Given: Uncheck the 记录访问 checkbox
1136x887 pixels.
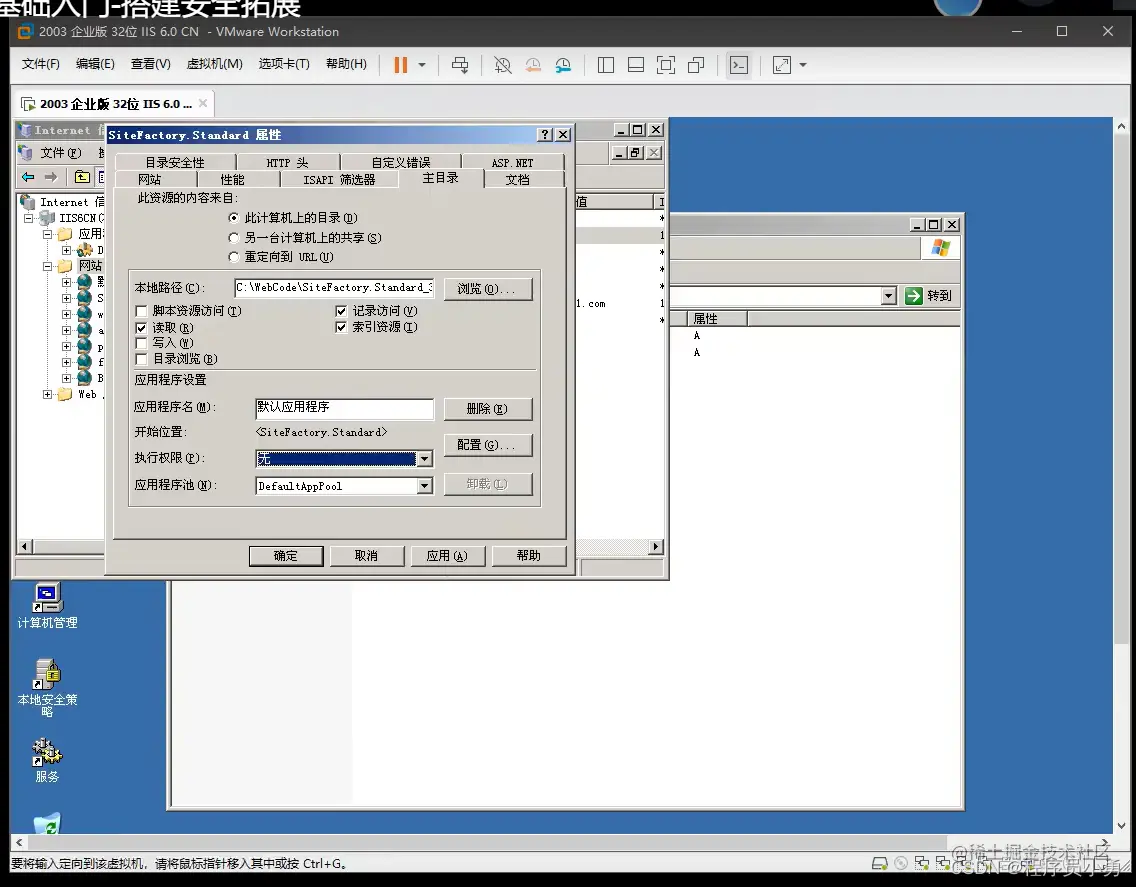Looking at the screenshot, I should click(x=341, y=311).
